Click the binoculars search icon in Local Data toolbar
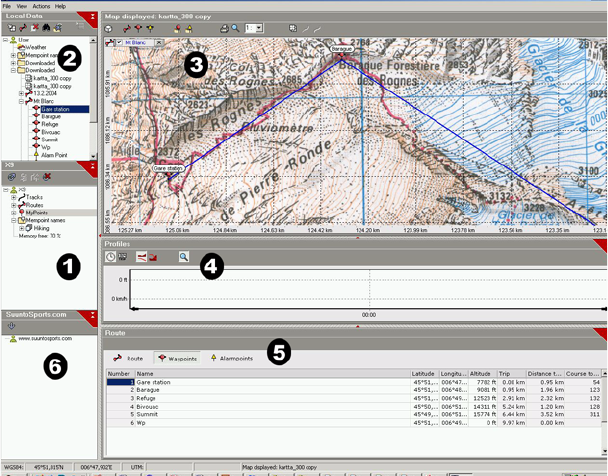 (46, 28)
